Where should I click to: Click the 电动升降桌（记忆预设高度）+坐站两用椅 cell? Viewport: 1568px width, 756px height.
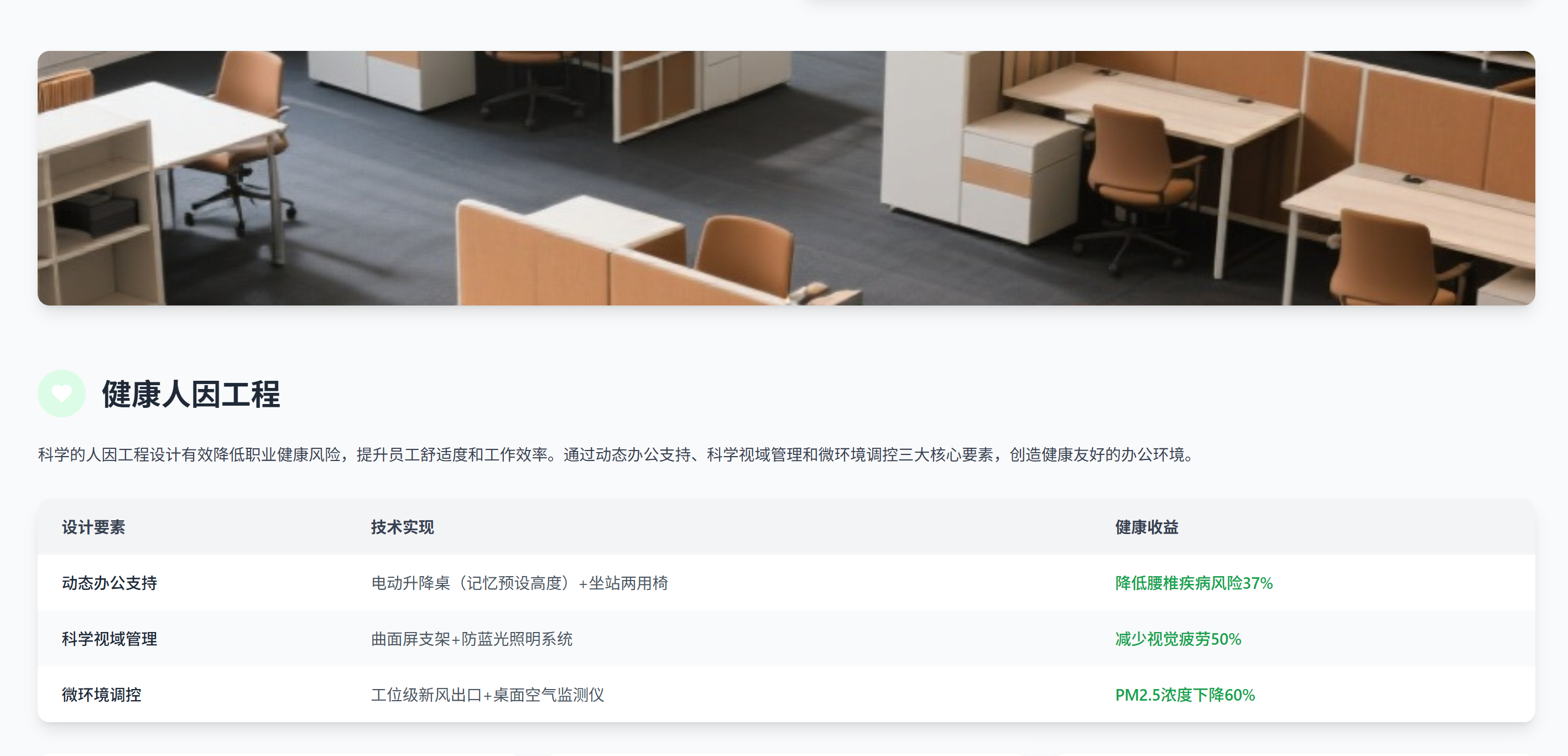pyautogui.click(x=520, y=583)
